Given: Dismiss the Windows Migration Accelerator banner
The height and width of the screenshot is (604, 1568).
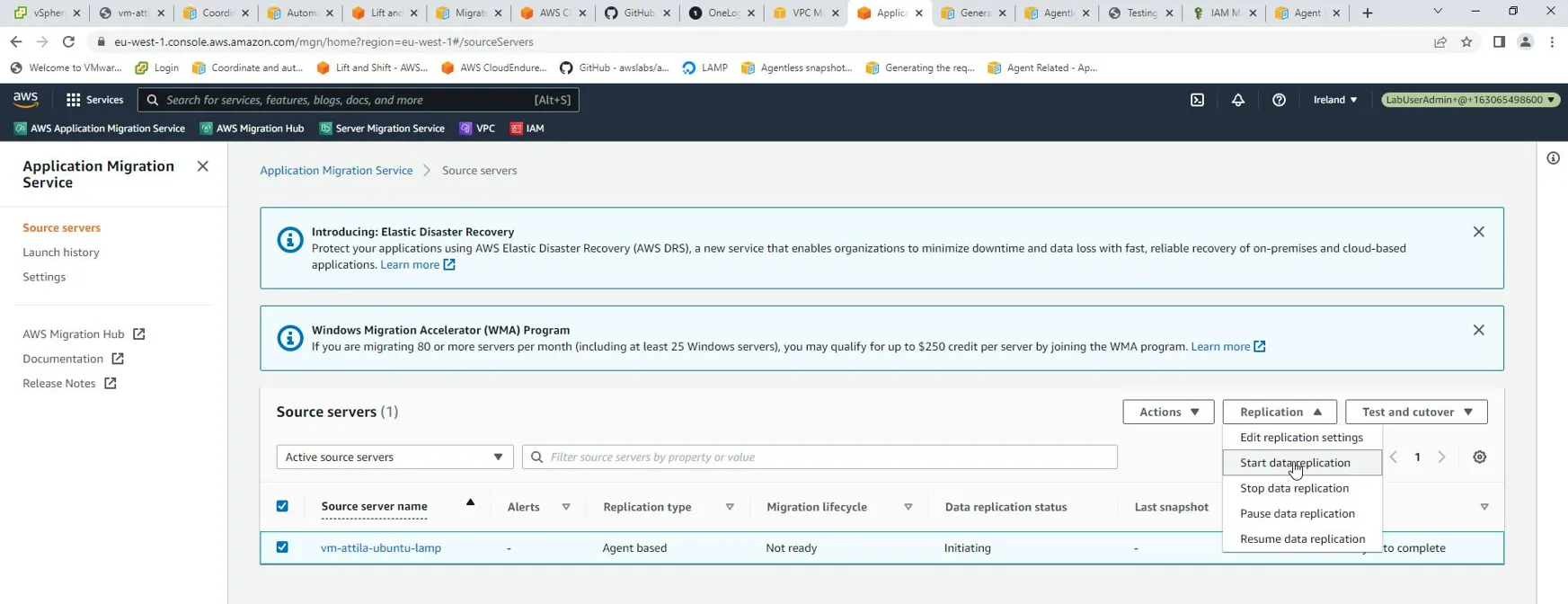Looking at the screenshot, I should 1479,330.
